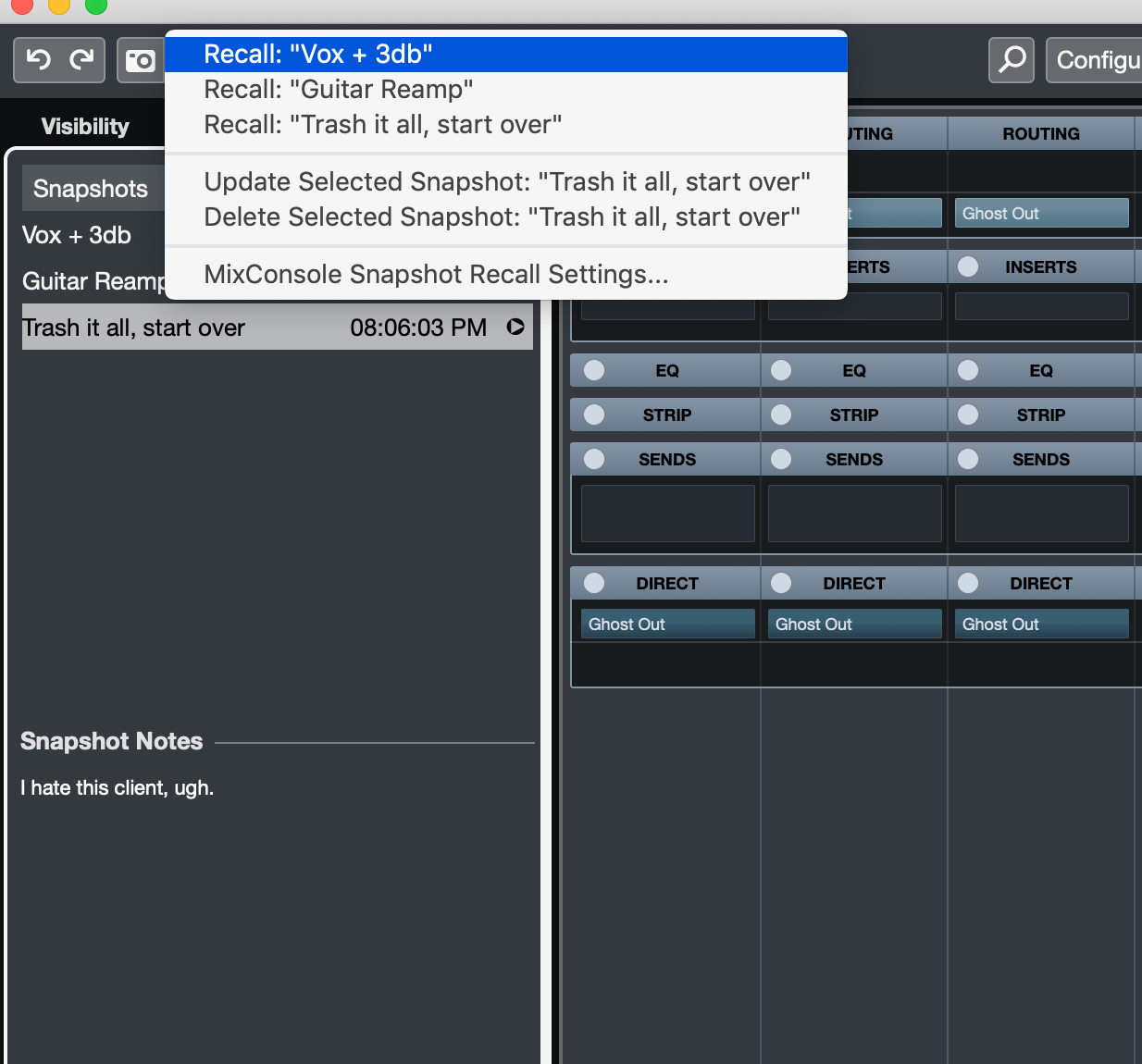The image size is (1142, 1064).
Task: Click the Redo arrow icon
Action: coord(81,59)
